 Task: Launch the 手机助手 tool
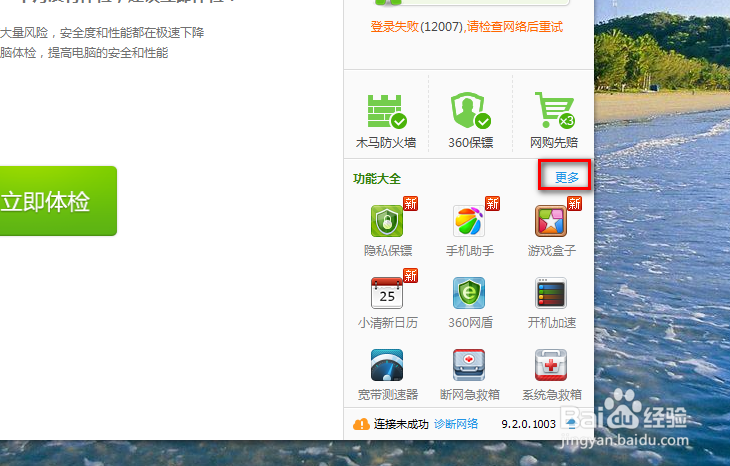[469, 222]
